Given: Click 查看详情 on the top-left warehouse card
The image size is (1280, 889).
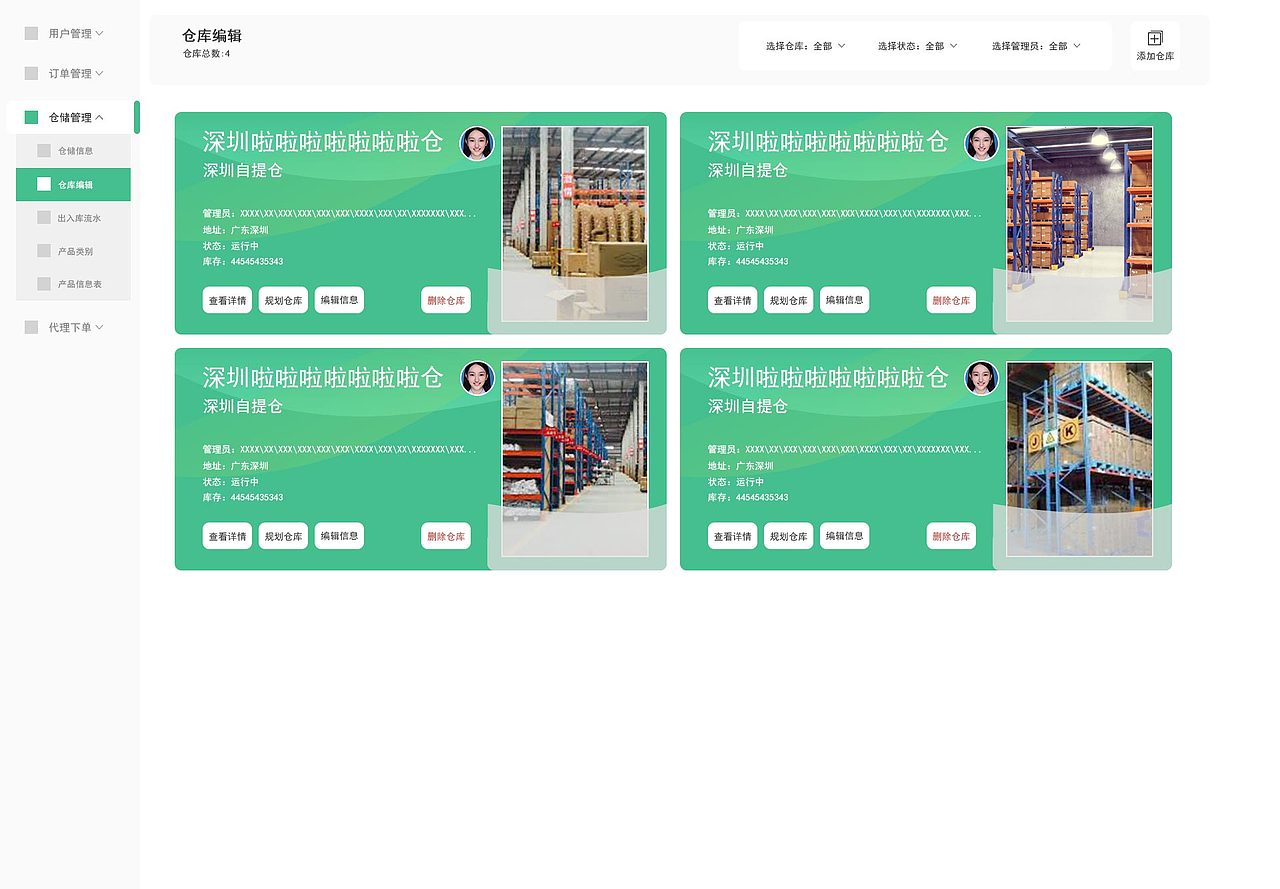Looking at the screenshot, I should (x=227, y=300).
